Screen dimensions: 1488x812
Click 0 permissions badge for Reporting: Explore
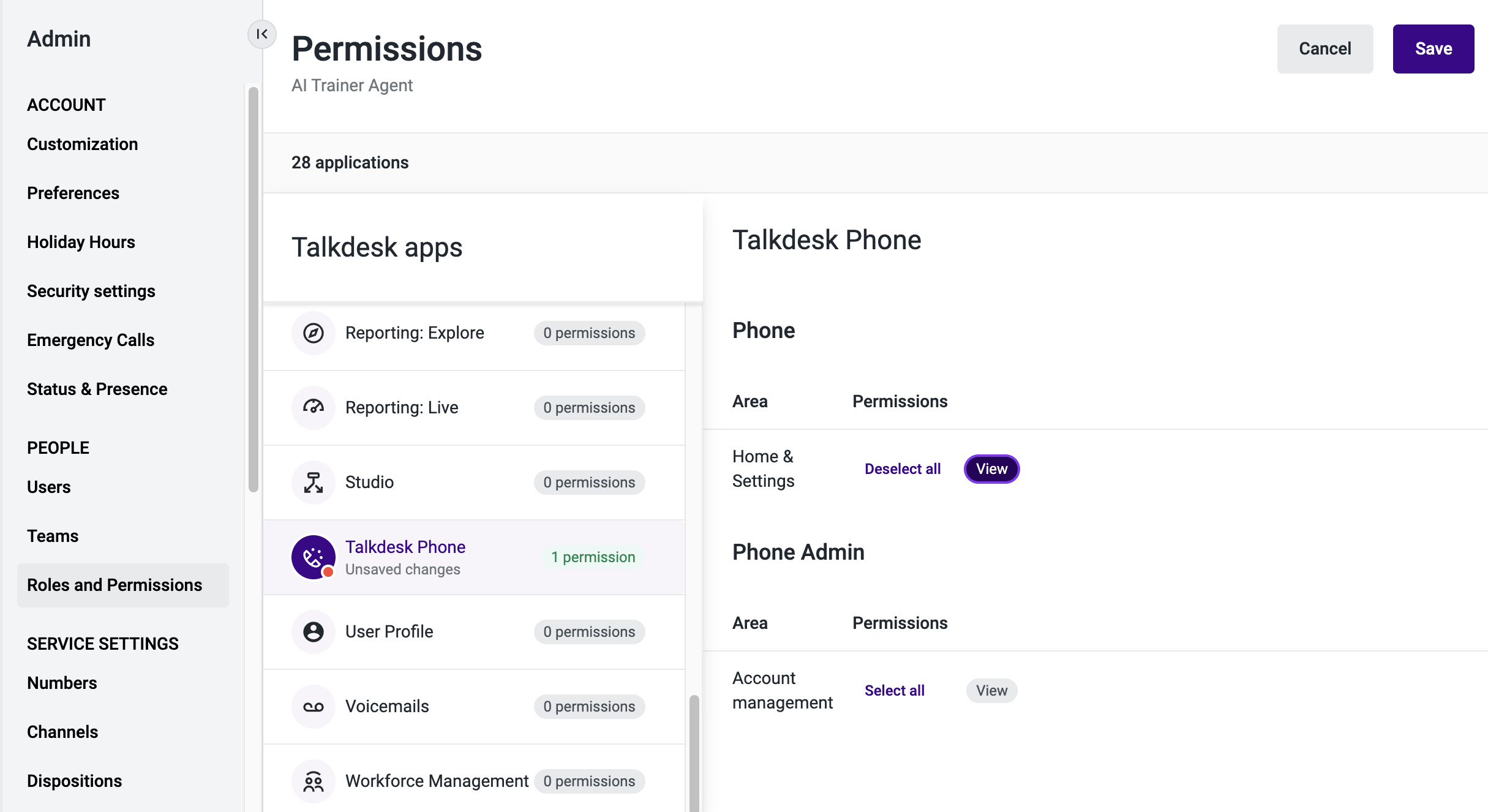coord(589,333)
